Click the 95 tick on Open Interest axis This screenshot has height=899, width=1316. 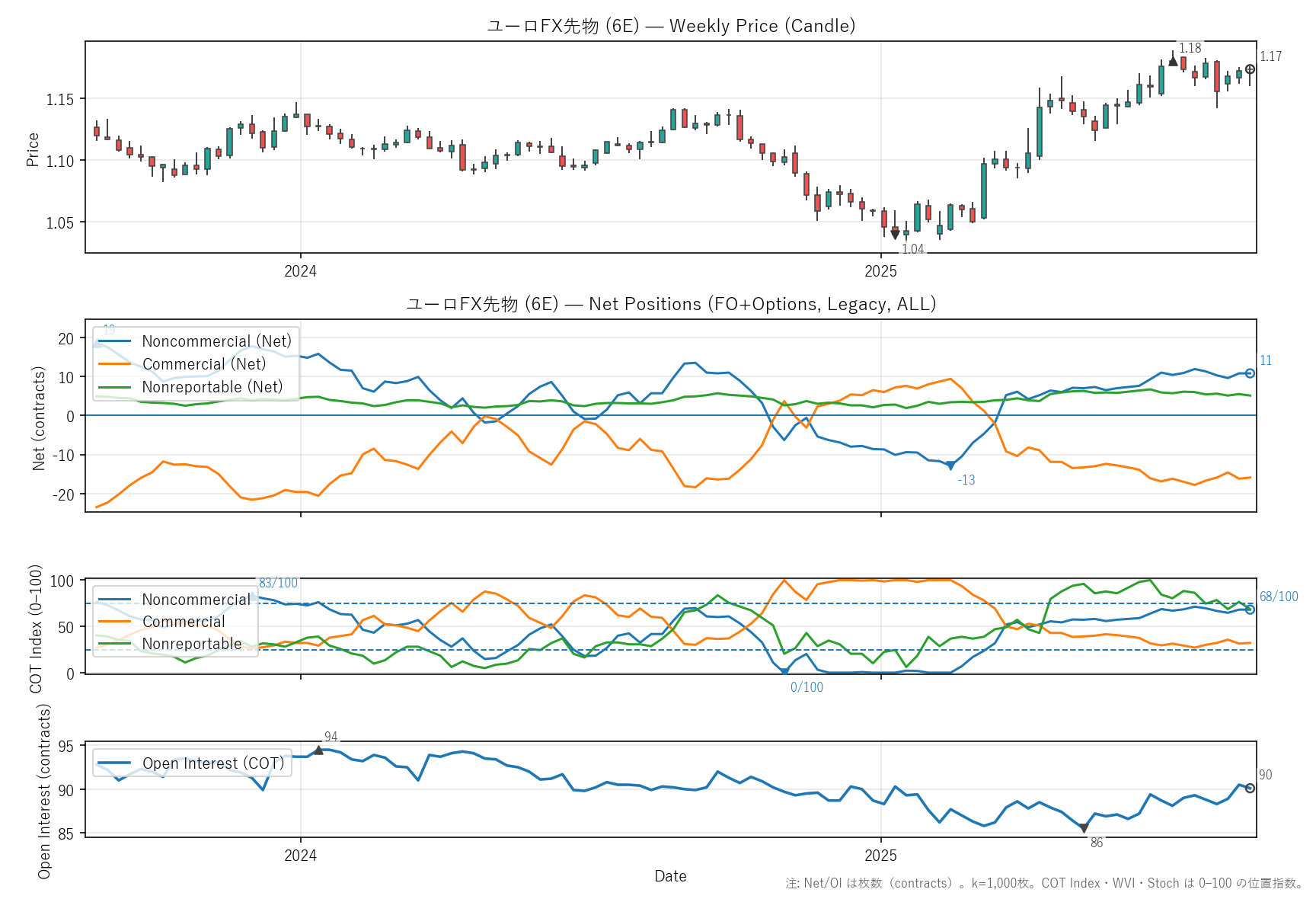pyautogui.click(x=66, y=747)
